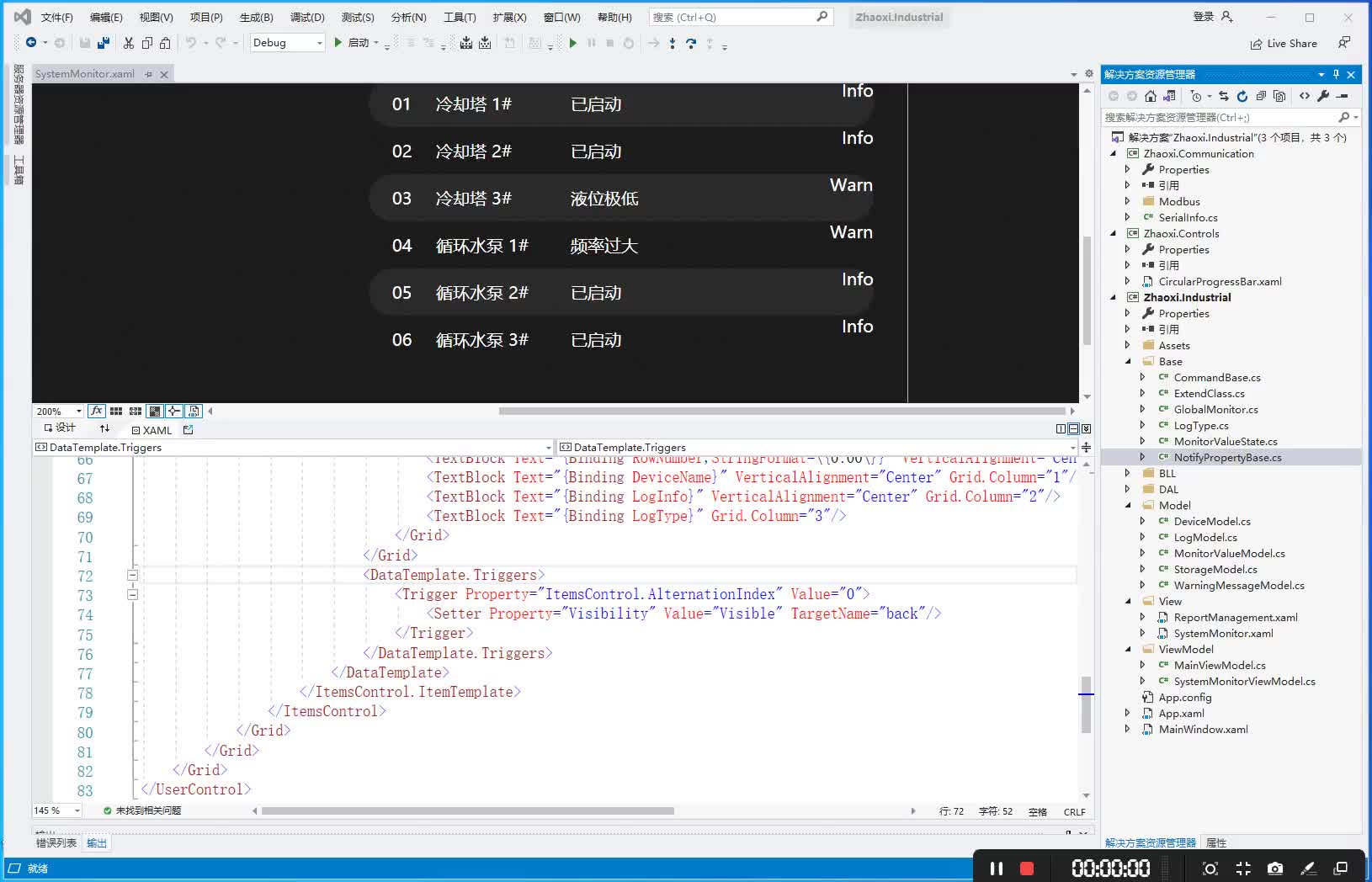
Task: Toggle disable project code button in designer
Action: [x=194, y=411]
